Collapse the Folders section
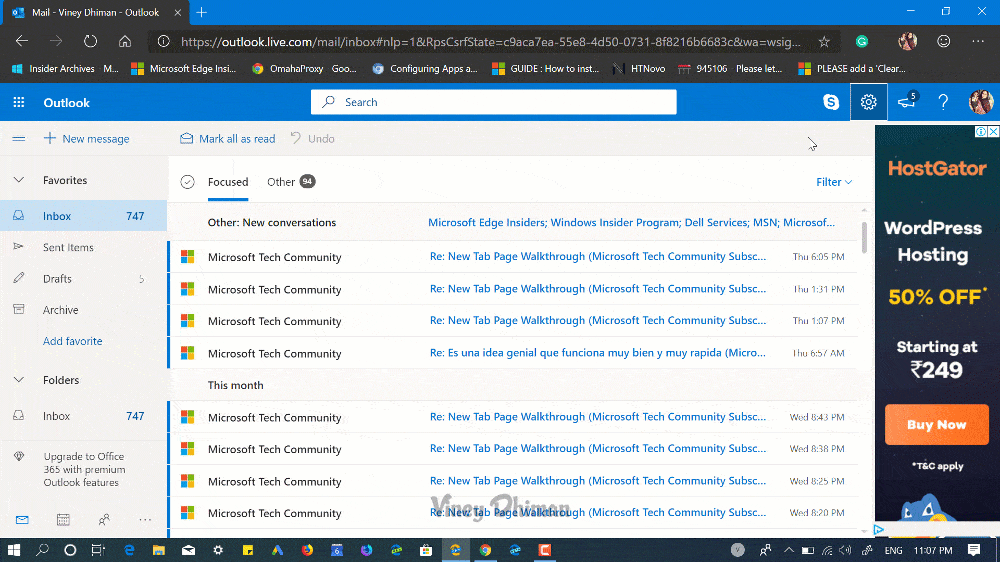The image size is (1000, 562). 19,380
